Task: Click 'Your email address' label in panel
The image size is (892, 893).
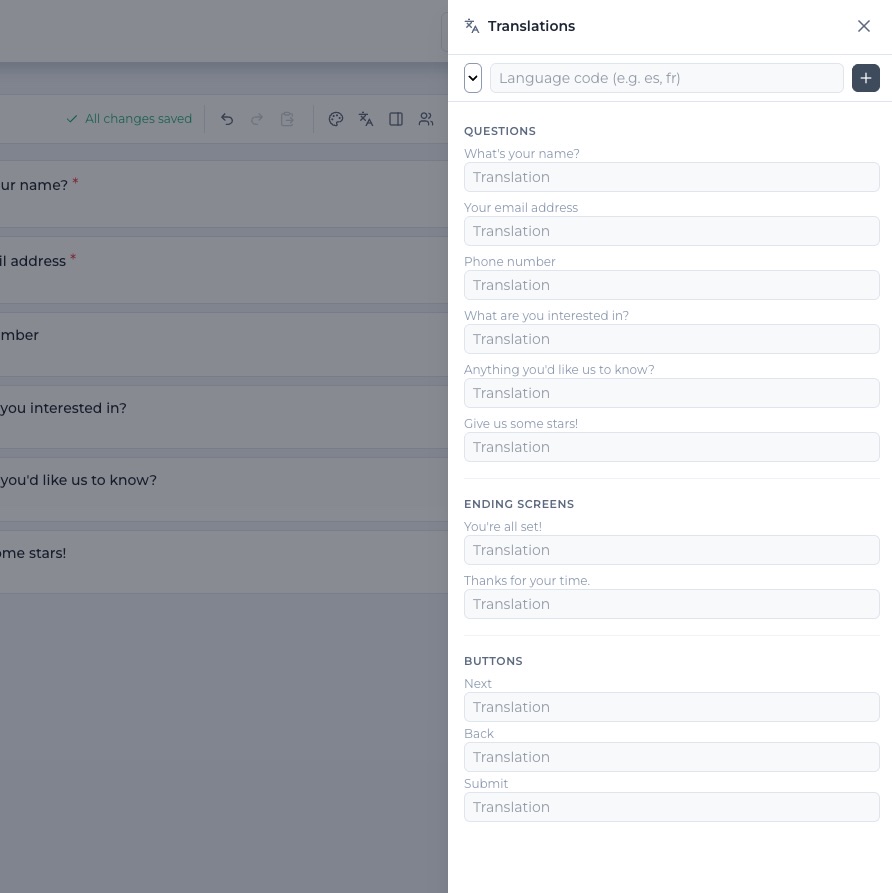Action: pyautogui.click(x=521, y=208)
